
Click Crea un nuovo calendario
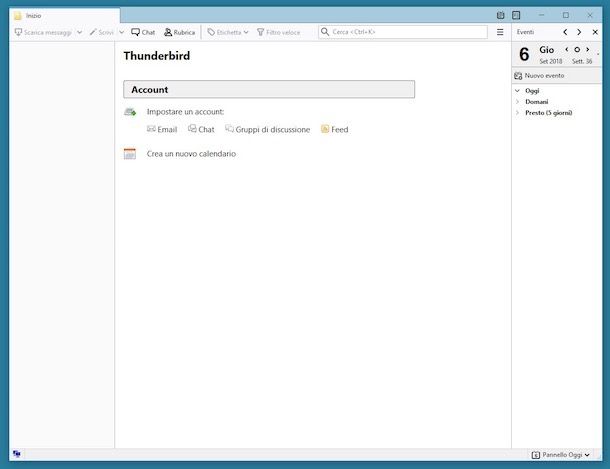191,154
